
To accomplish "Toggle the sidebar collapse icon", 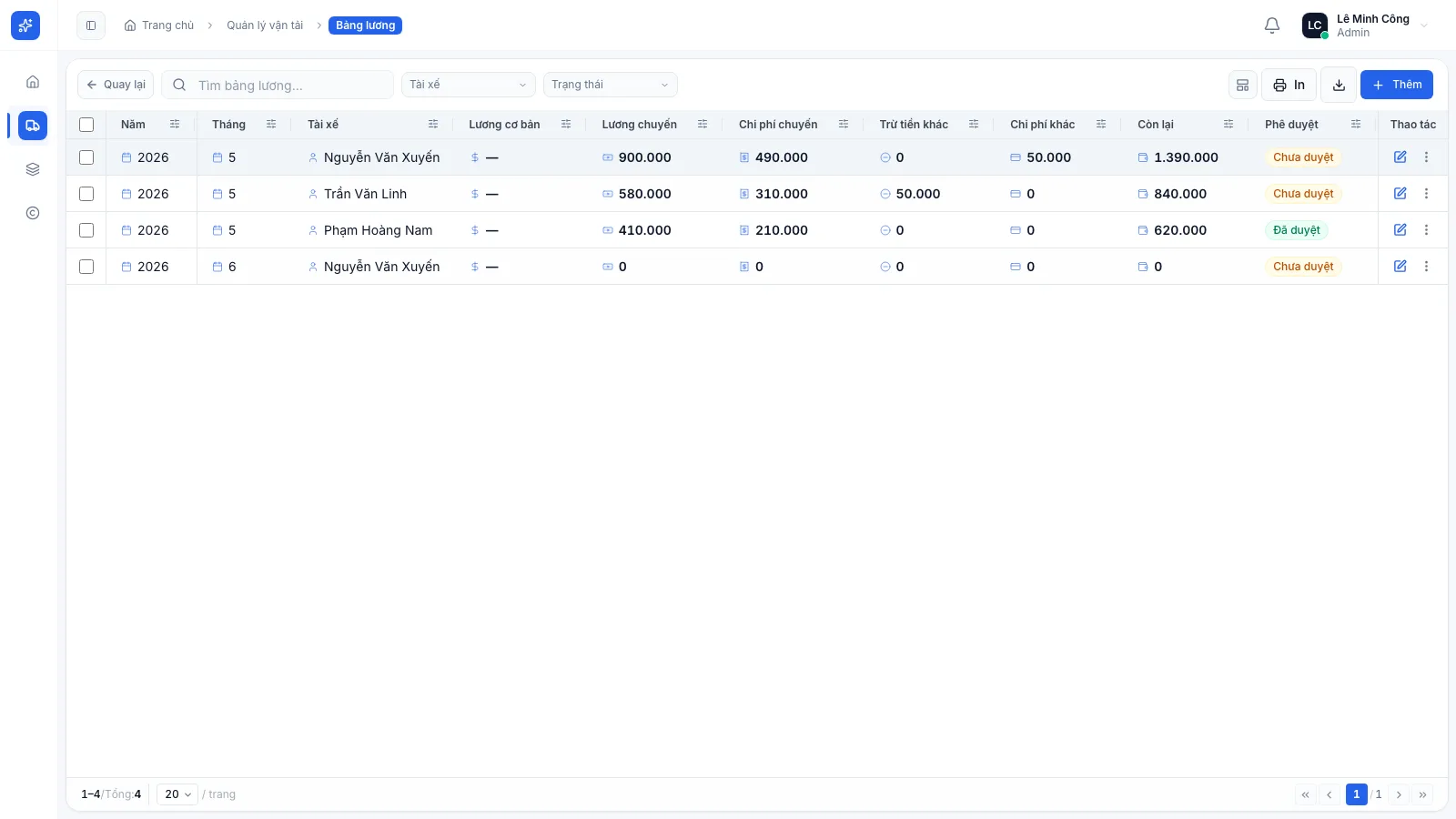I will coord(91,25).
